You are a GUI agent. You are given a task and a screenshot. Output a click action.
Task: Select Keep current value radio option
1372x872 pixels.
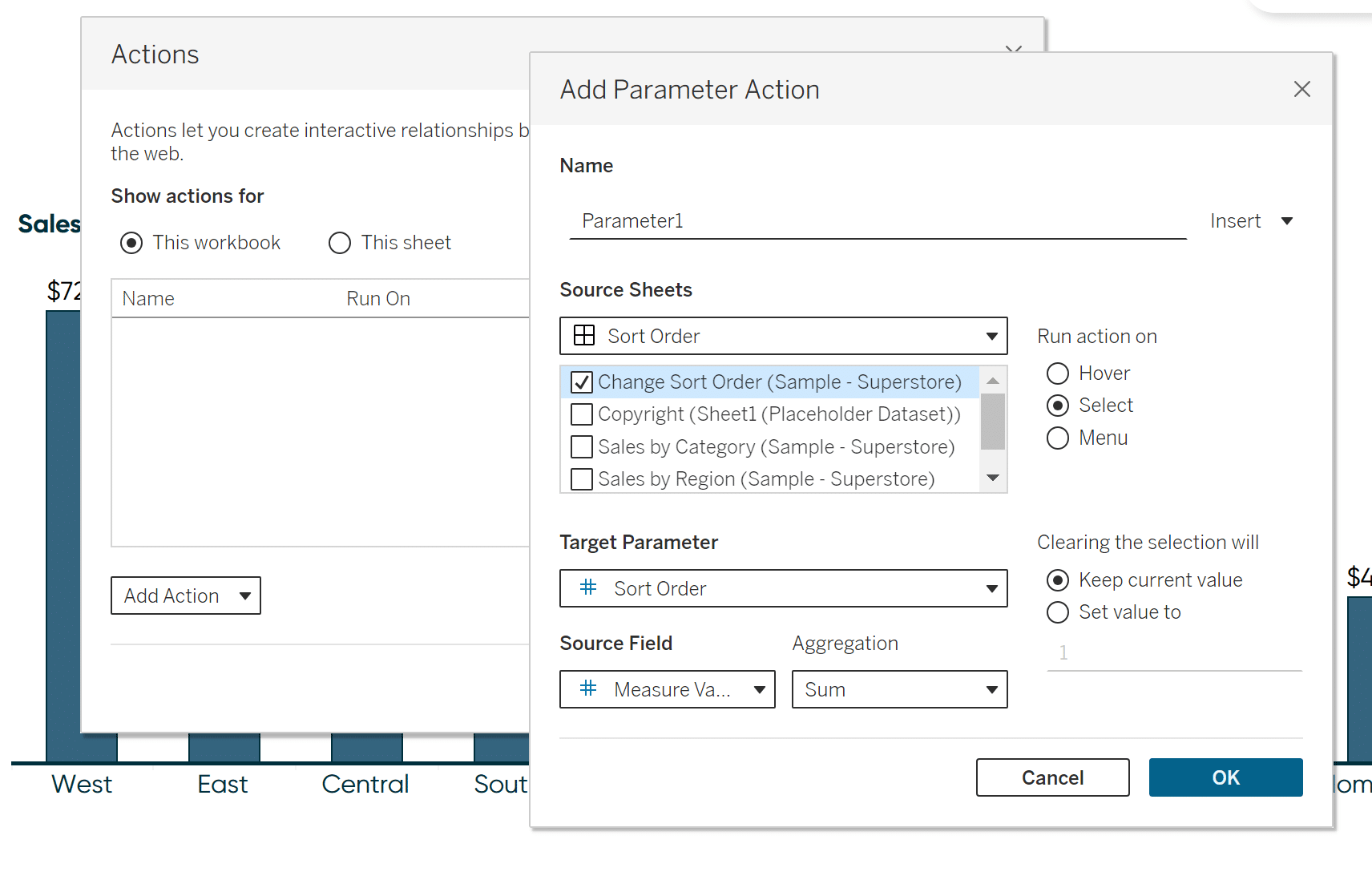[1058, 580]
